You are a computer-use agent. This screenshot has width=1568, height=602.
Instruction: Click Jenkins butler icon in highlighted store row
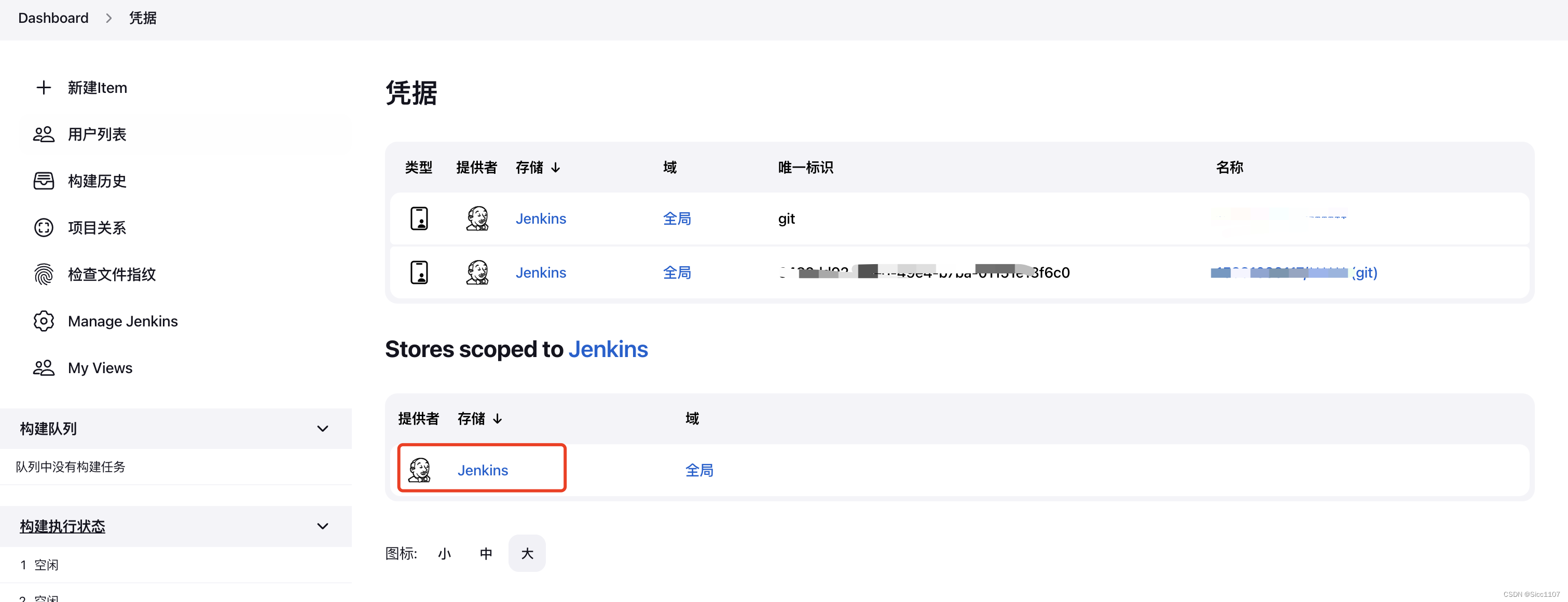[419, 470]
